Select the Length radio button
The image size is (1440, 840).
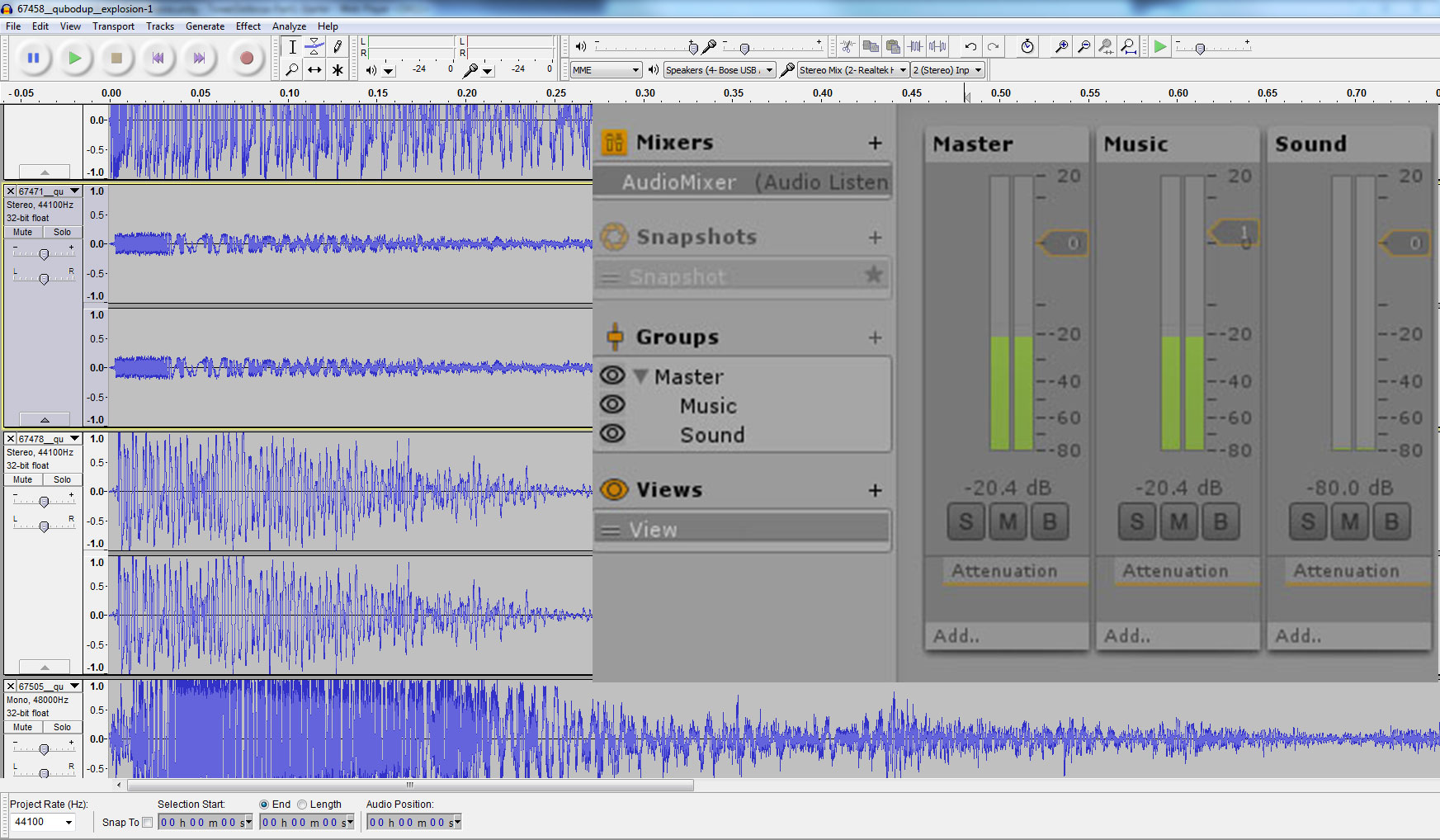coord(302,805)
